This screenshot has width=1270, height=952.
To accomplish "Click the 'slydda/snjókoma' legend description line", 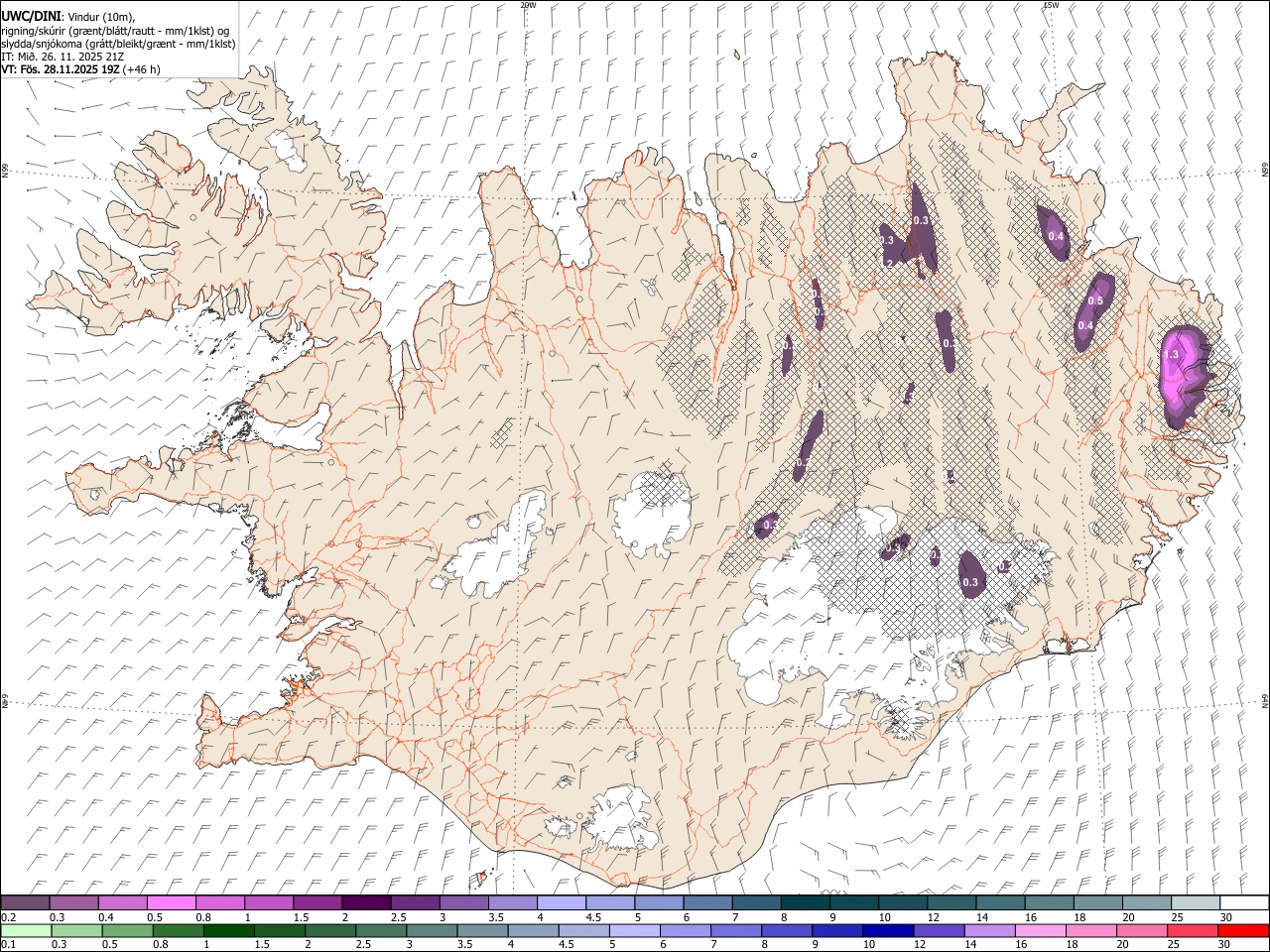I will coord(118,44).
